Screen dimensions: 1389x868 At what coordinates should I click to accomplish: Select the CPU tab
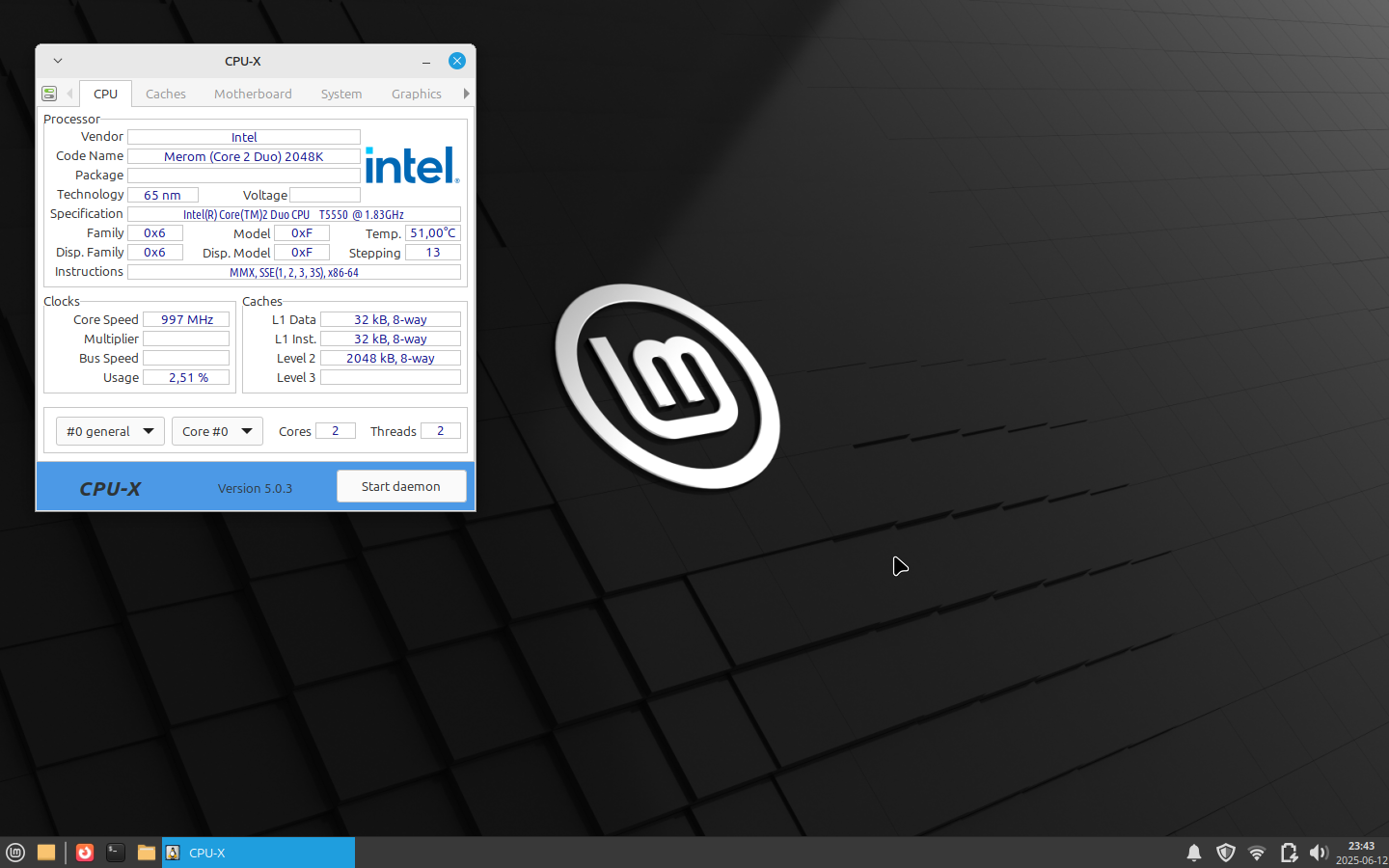pyautogui.click(x=106, y=94)
